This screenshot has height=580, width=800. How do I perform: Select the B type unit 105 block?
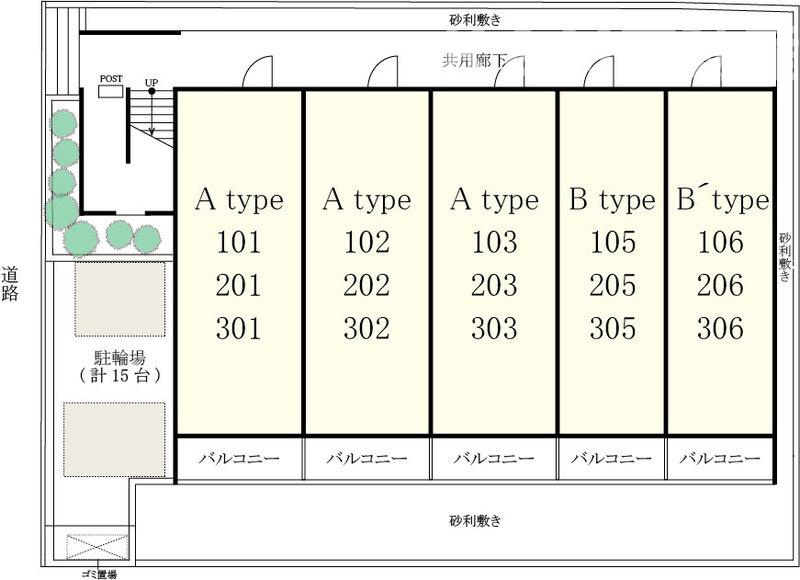[x=611, y=260]
